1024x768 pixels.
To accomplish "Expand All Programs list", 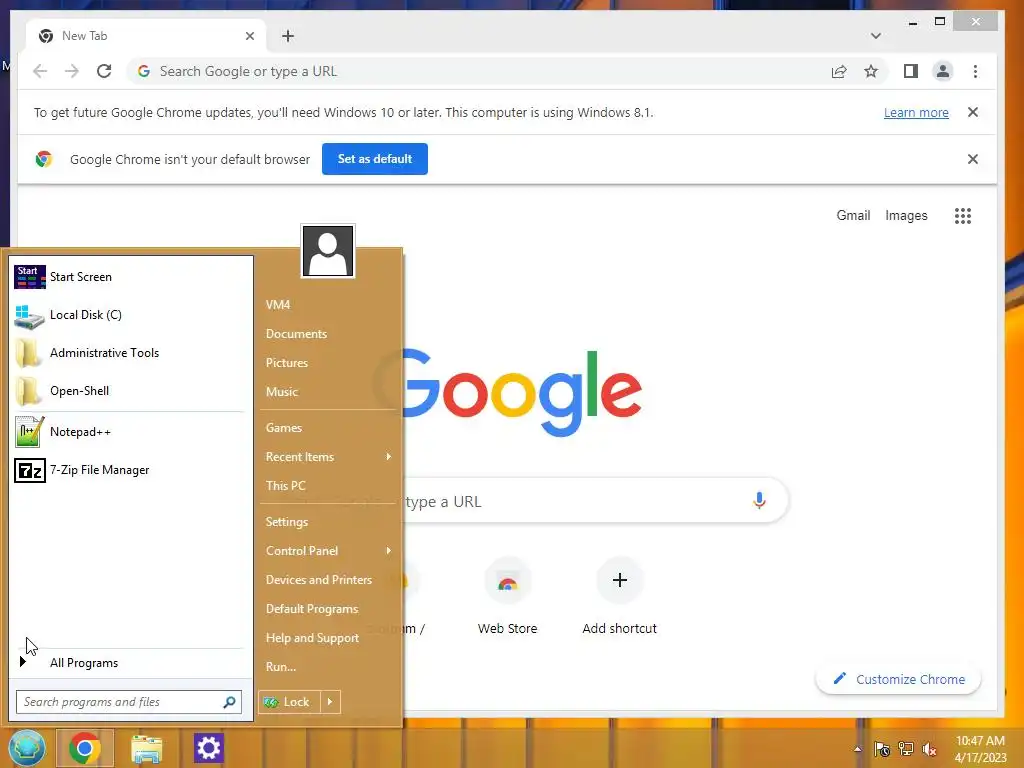I will point(131,663).
